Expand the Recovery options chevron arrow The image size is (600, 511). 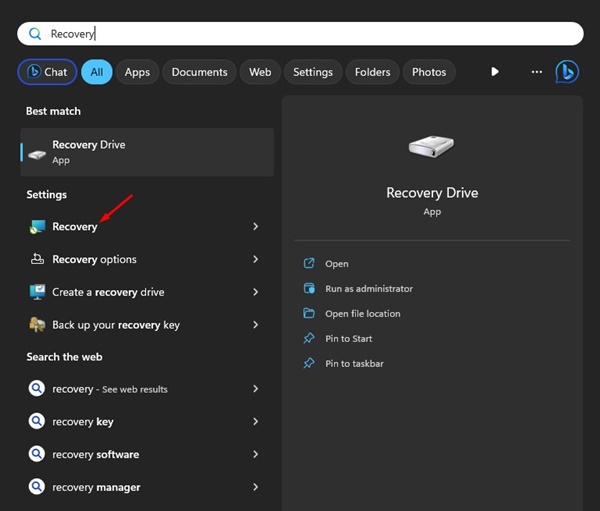click(x=255, y=260)
